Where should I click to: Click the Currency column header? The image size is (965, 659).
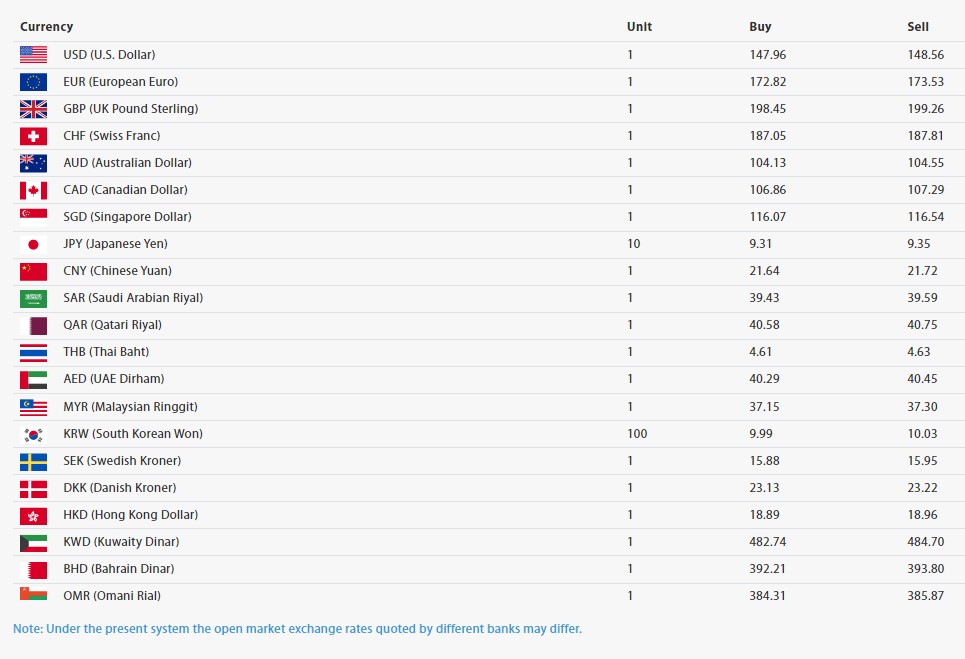[x=46, y=27]
